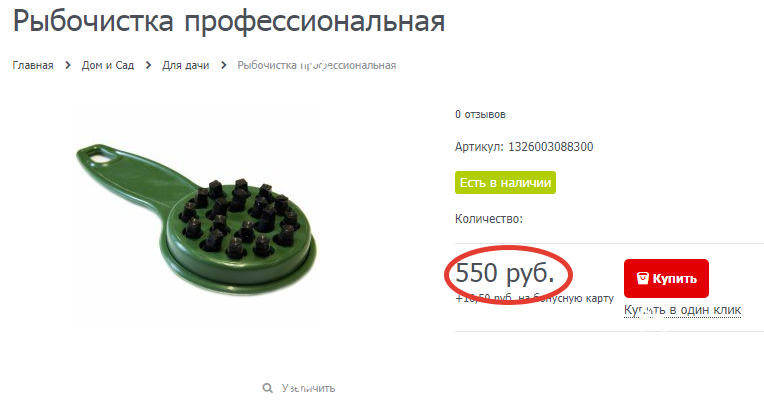
Task: Click the magnifier icon below the product photo
Action: [x=267, y=388]
